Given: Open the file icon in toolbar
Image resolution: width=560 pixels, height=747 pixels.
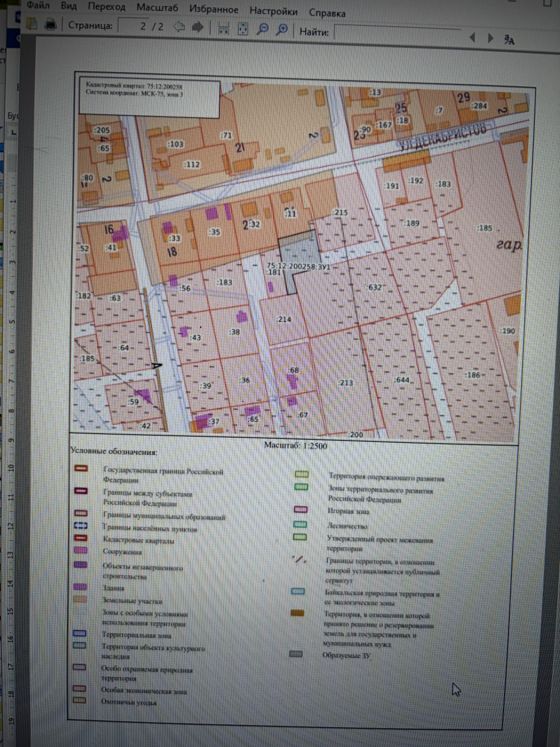Looking at the screenshot, I should click(x=32, y=24).
